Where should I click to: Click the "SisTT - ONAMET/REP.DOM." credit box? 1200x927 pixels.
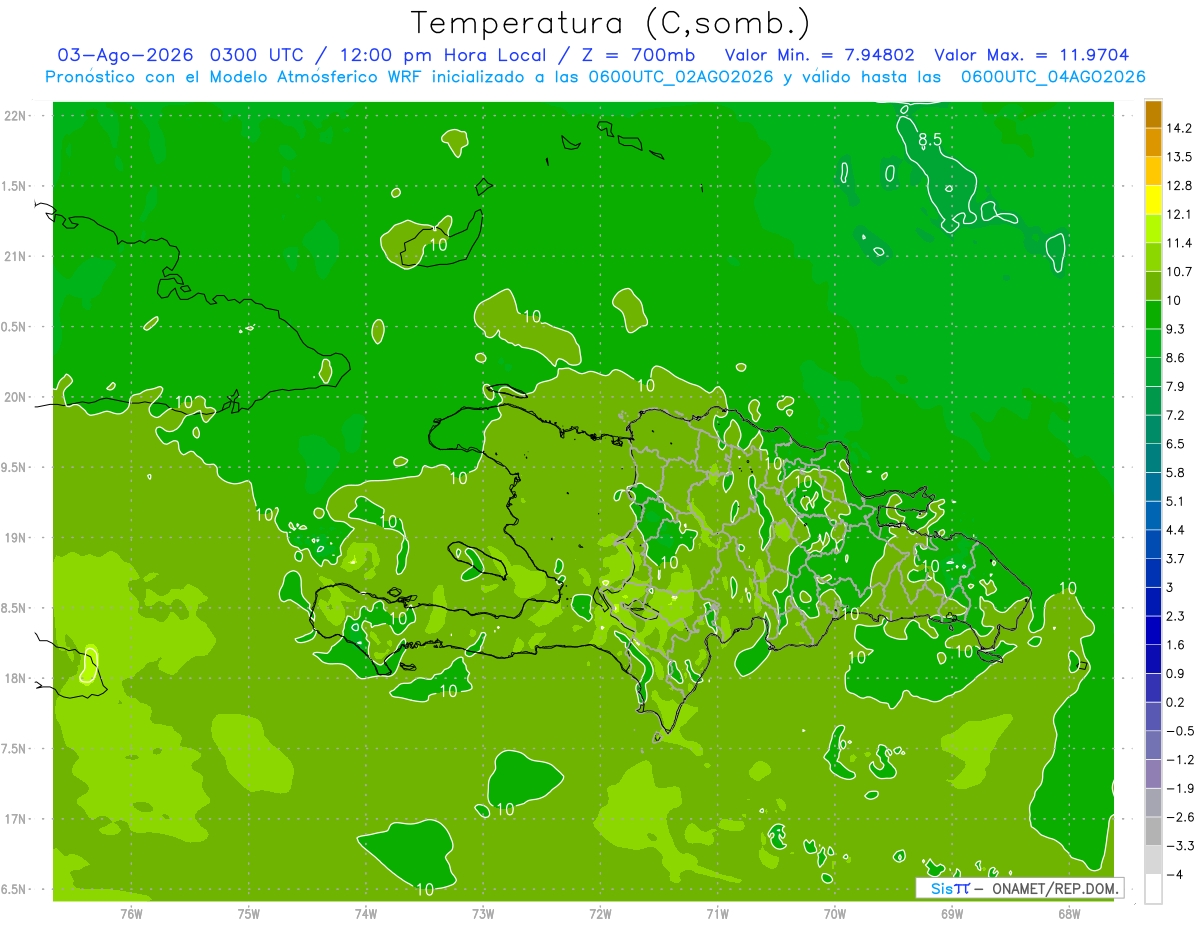[1020, 888]
